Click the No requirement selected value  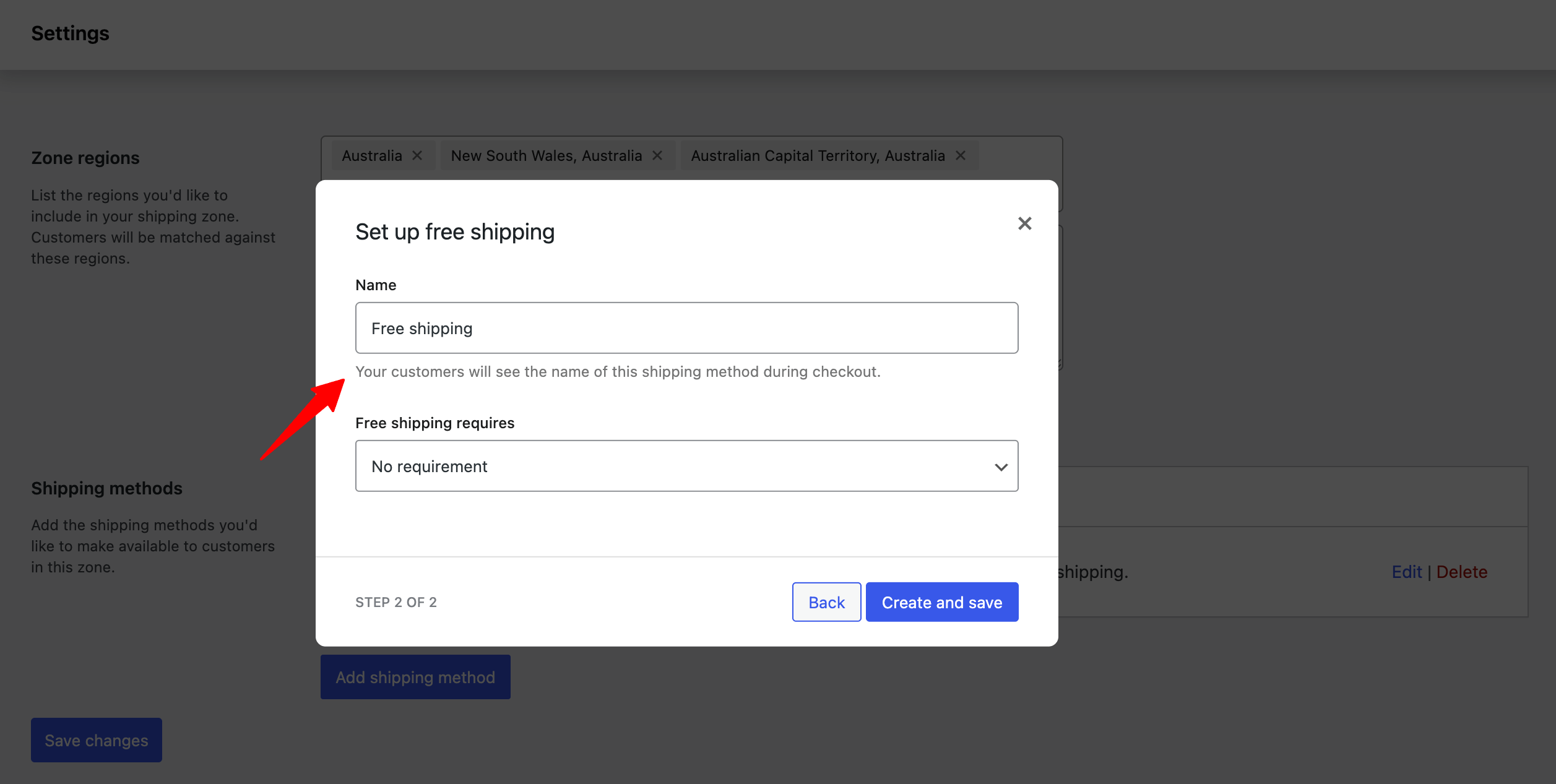coord(428,466)
